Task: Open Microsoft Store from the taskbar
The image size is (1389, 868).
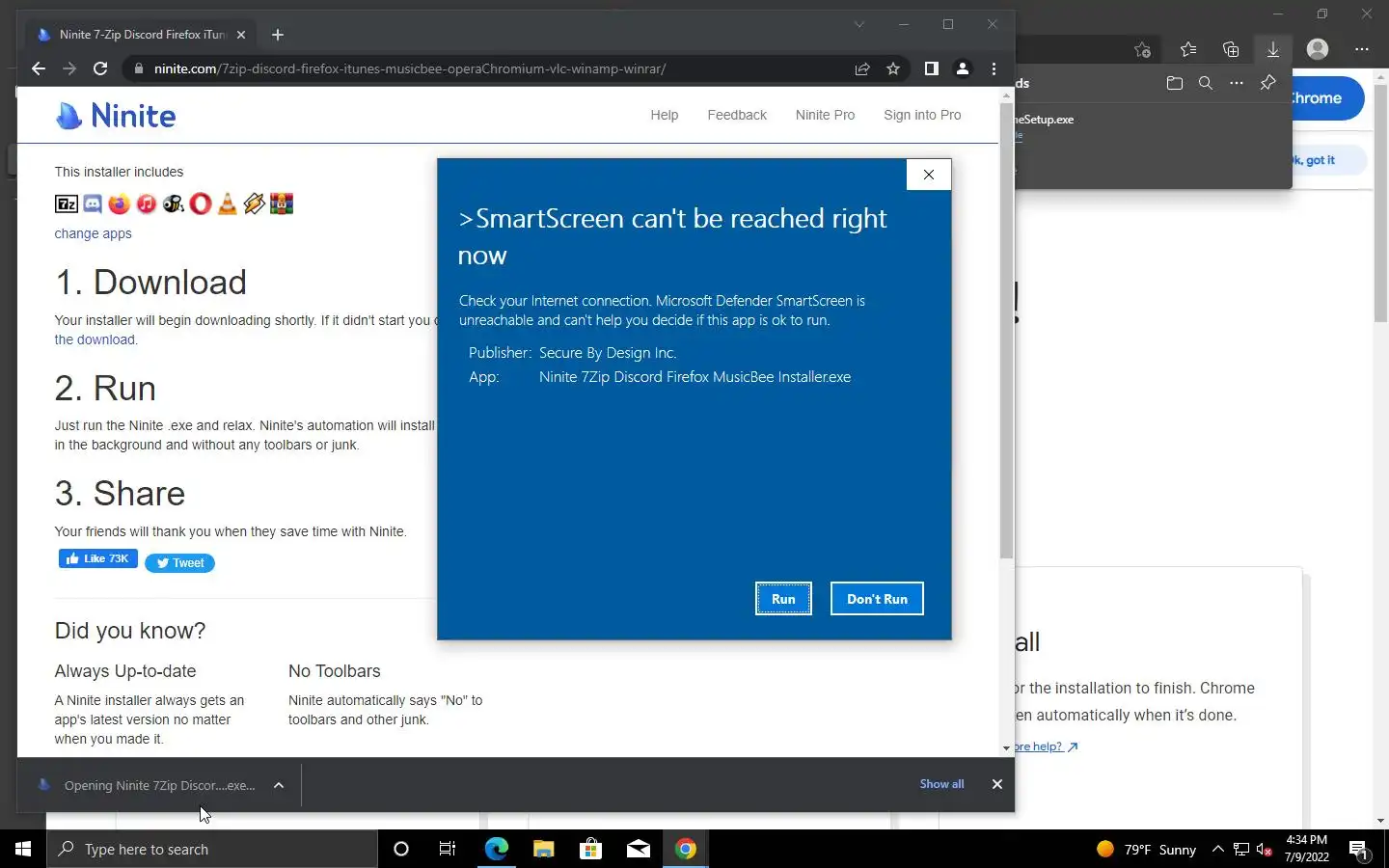Action: (590, 849)
